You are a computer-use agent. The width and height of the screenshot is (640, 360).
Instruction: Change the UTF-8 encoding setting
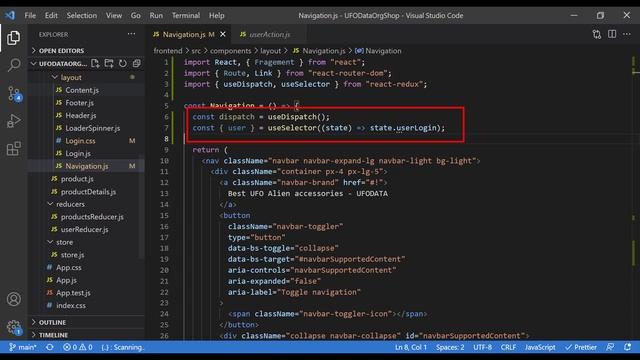click(x=482, y=347)
